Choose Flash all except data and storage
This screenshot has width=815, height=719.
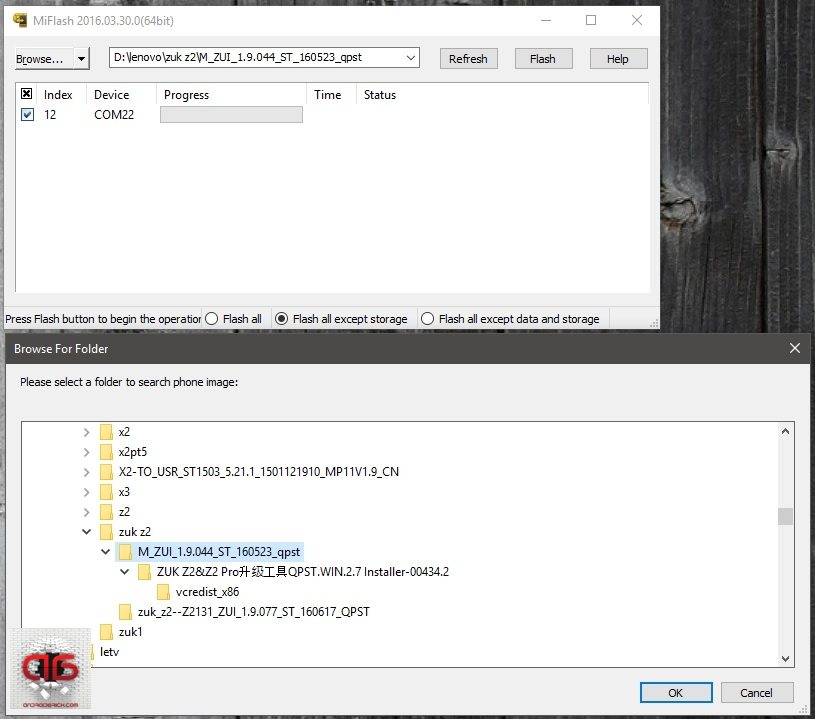[x=428, y=319]
